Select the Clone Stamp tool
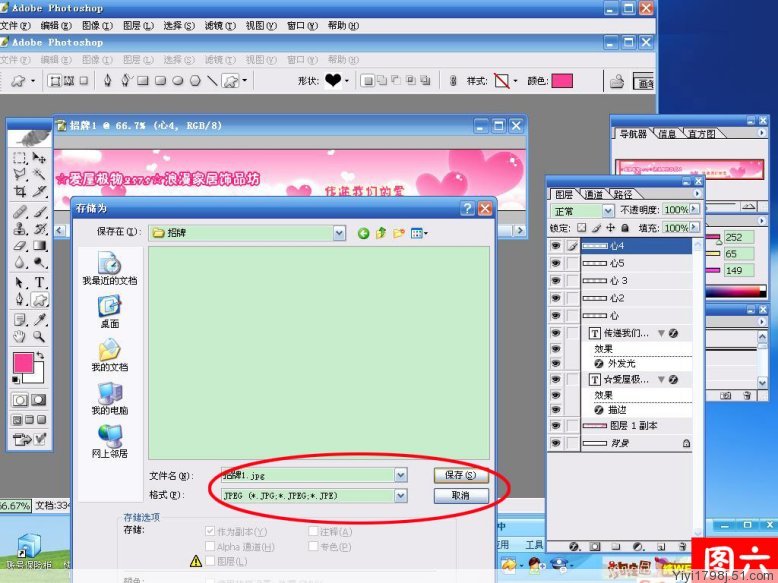This screenshot has height=583, width=778. coord(19,229)
